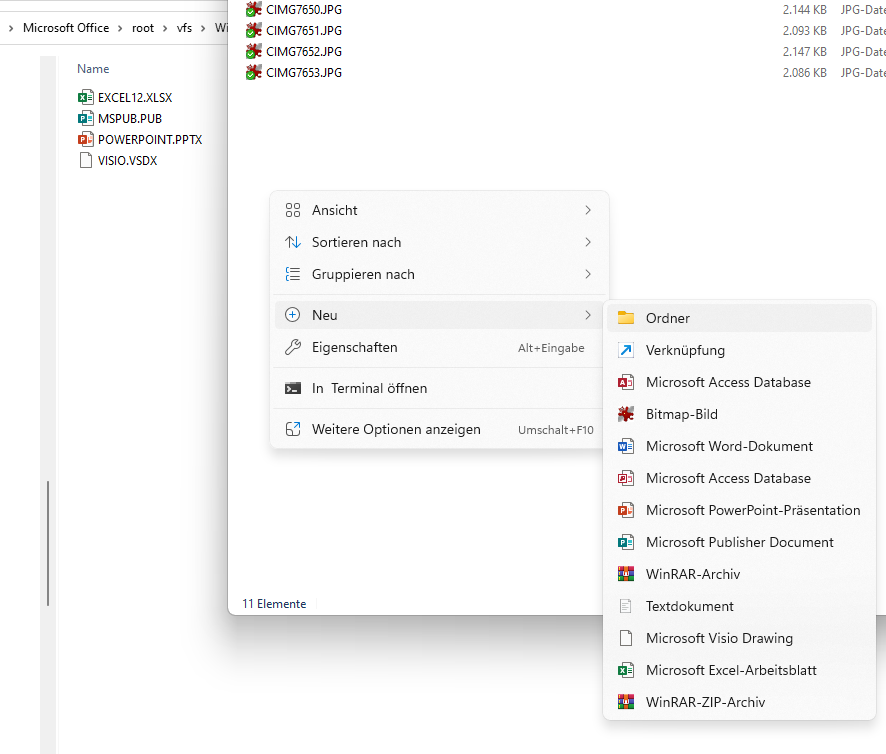Go to vfs breadcrumb segment
This screenshot has width=886, height=754.
(x=184, y=28)
